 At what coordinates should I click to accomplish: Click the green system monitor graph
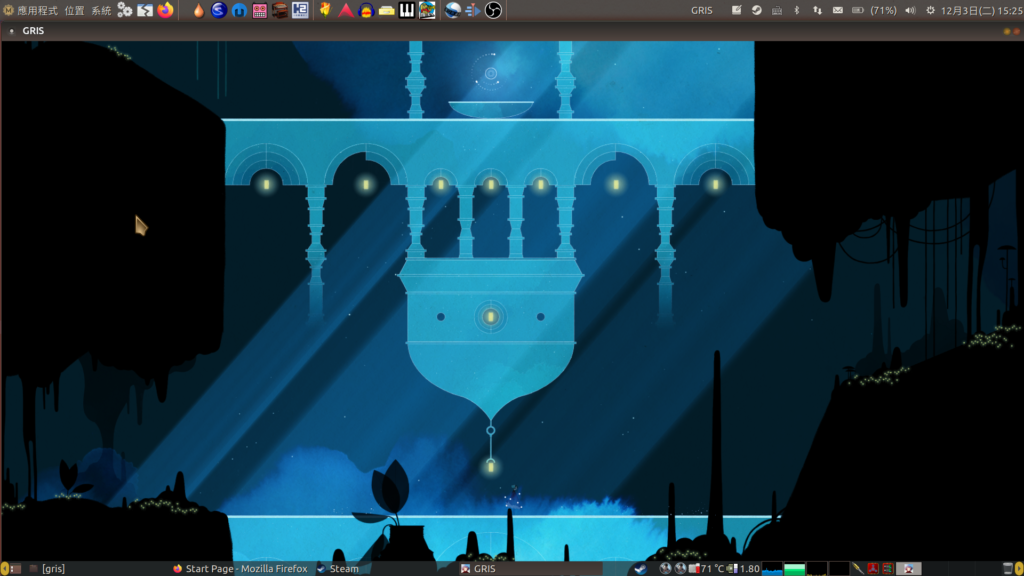click(x=794, y=569)
